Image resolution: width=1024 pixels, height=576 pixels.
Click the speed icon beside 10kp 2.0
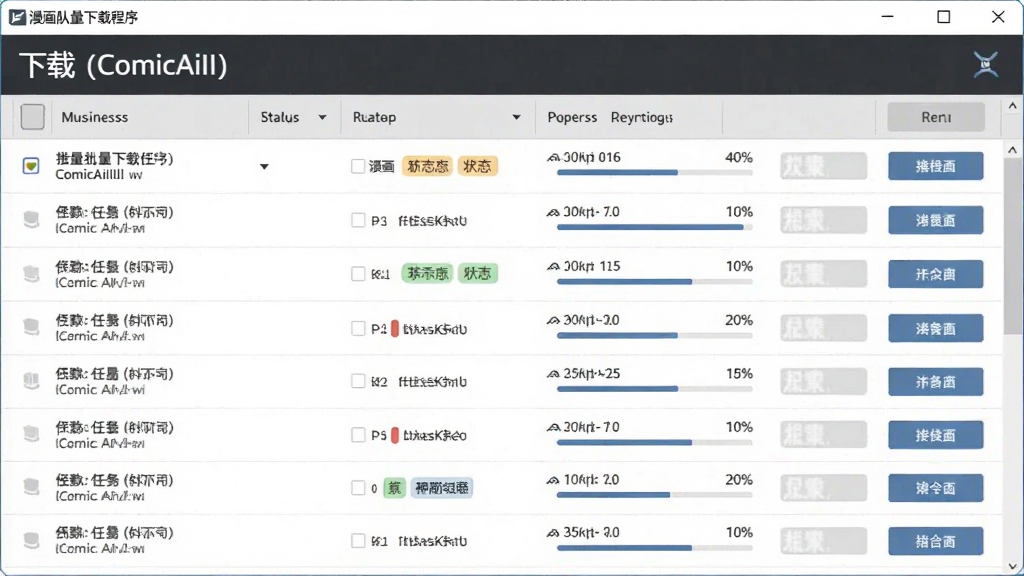click(553, 480)
